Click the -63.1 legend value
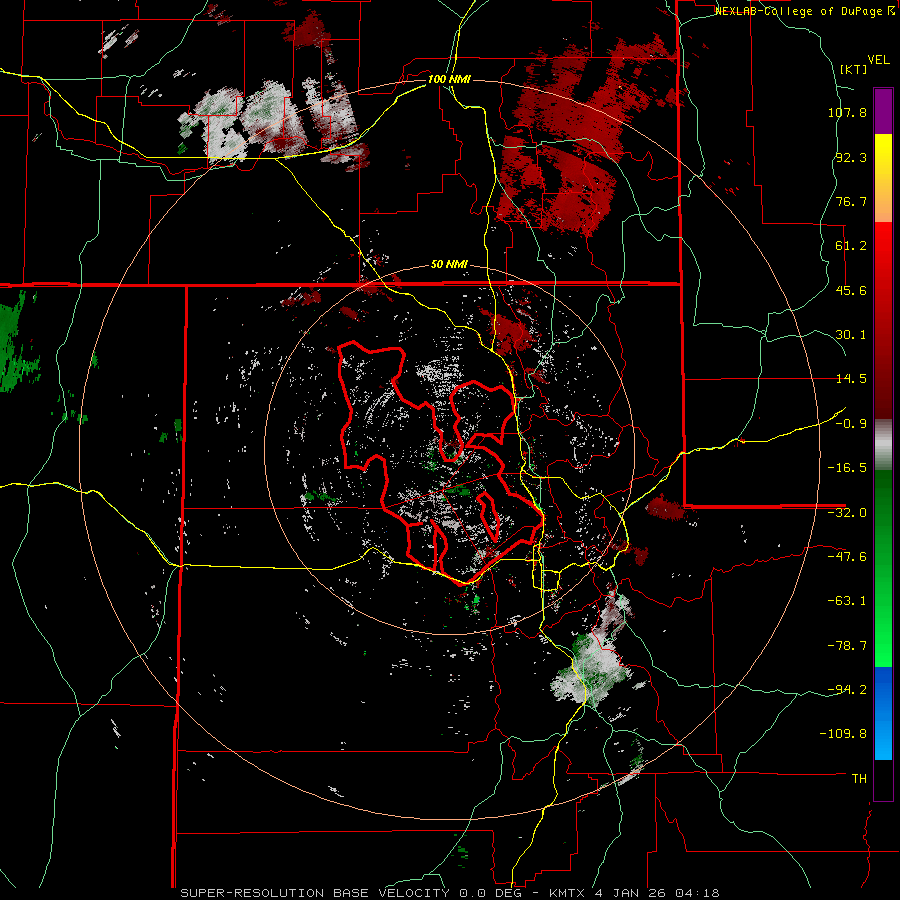This screenshot has height=900, width=900. pyautogui.click(x=847, y=601)
